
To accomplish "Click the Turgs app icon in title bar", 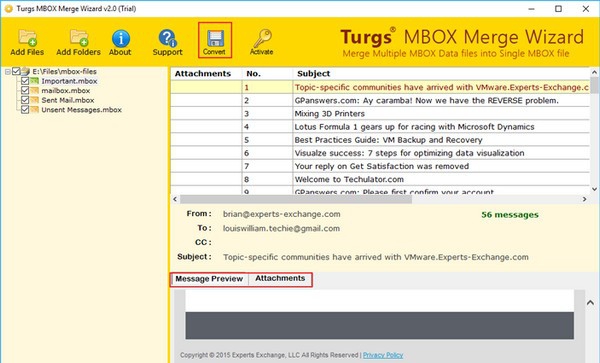I will point(8,8).
